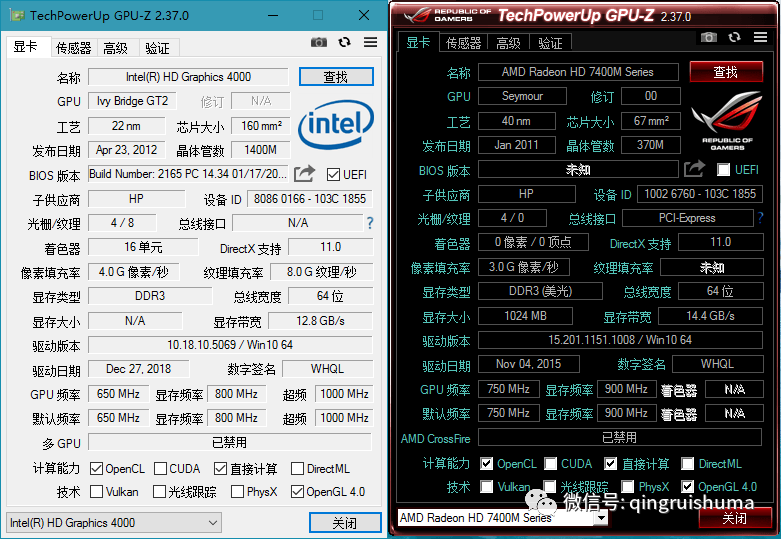Click device ID field 8086 0166 - 103C 1855
Viewport: 781px width, 539px height.
pos(310,199)
